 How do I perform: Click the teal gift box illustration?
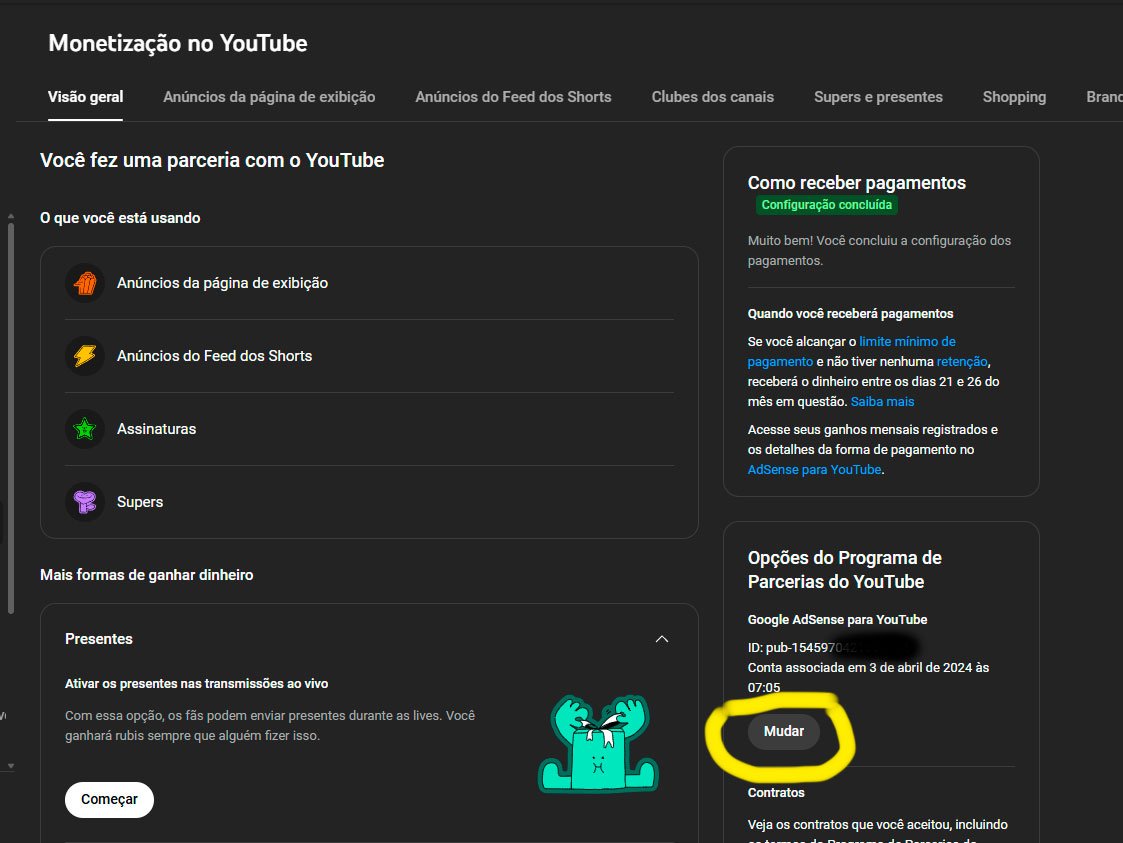[599, 744]
